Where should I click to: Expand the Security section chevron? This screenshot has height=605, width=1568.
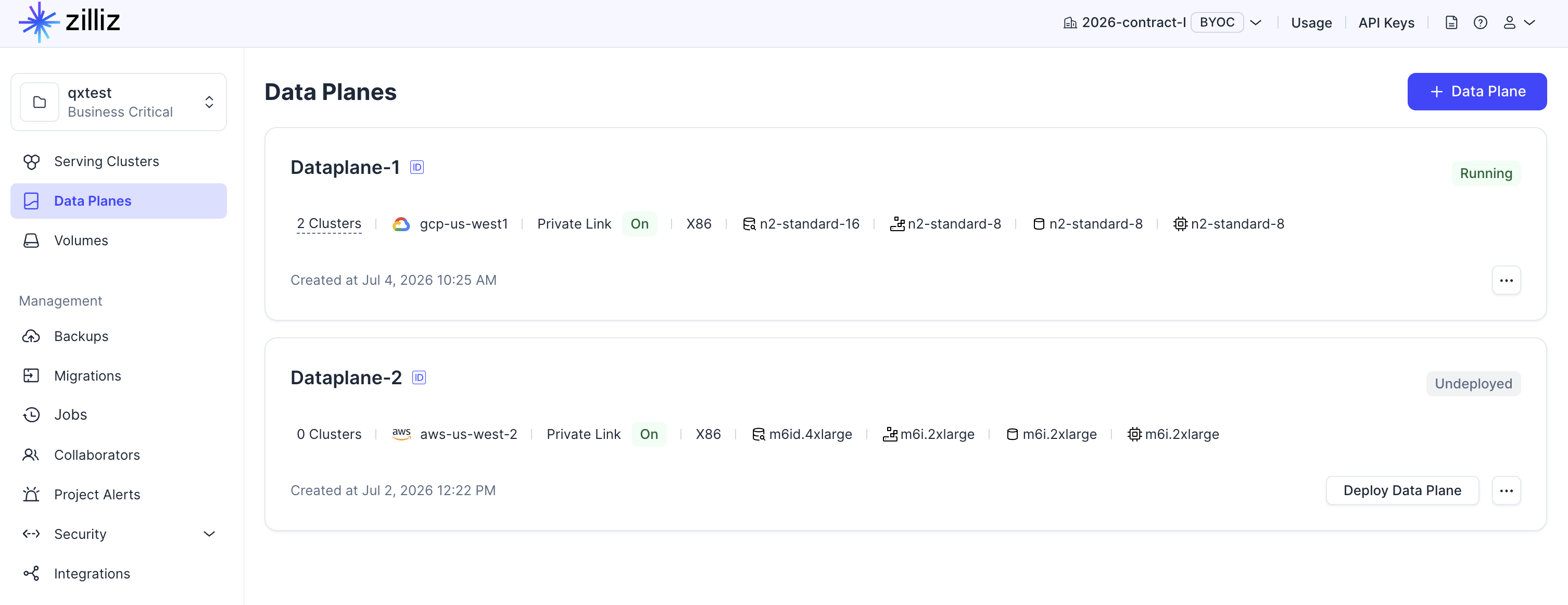(x=209, y=534)
